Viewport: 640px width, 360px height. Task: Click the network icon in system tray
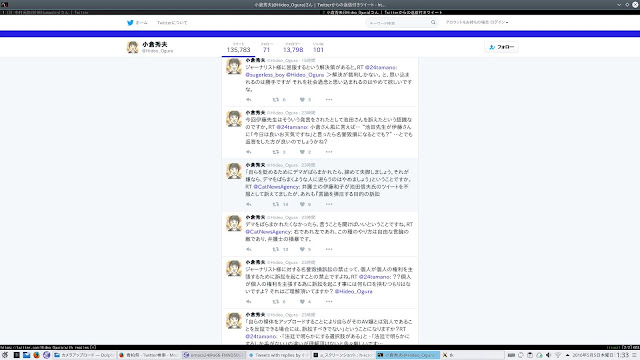coord(558,355)
